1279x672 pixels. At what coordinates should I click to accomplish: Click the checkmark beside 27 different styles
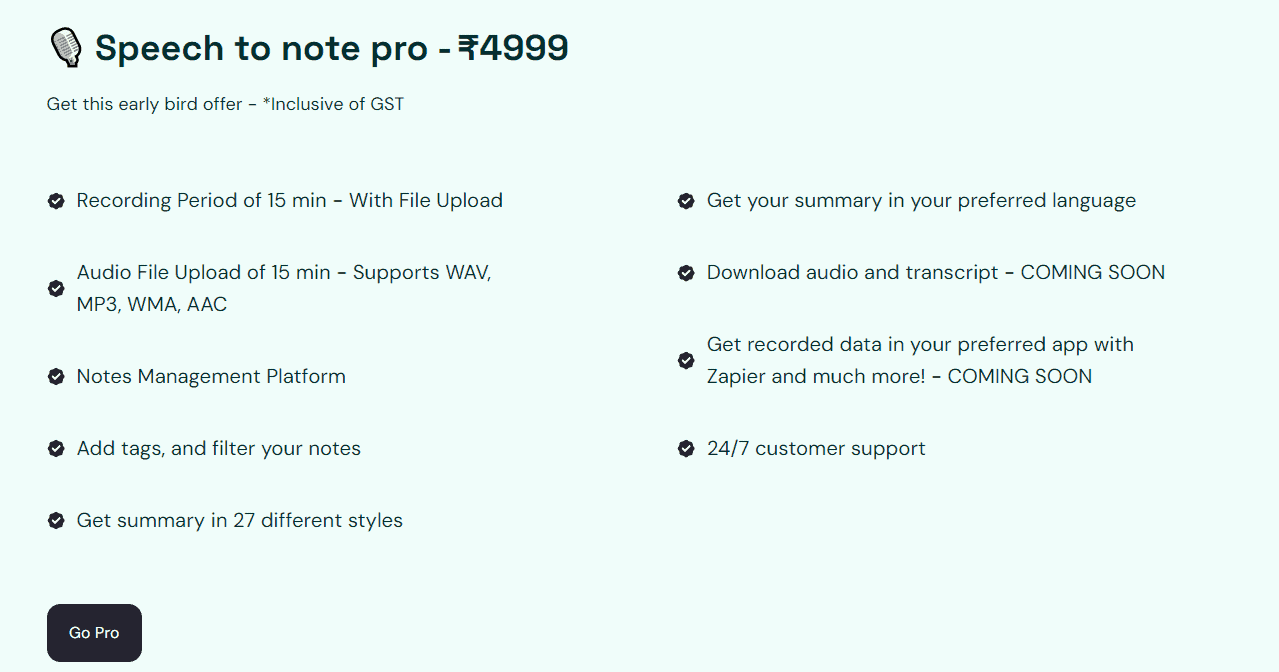click(56, 520)
